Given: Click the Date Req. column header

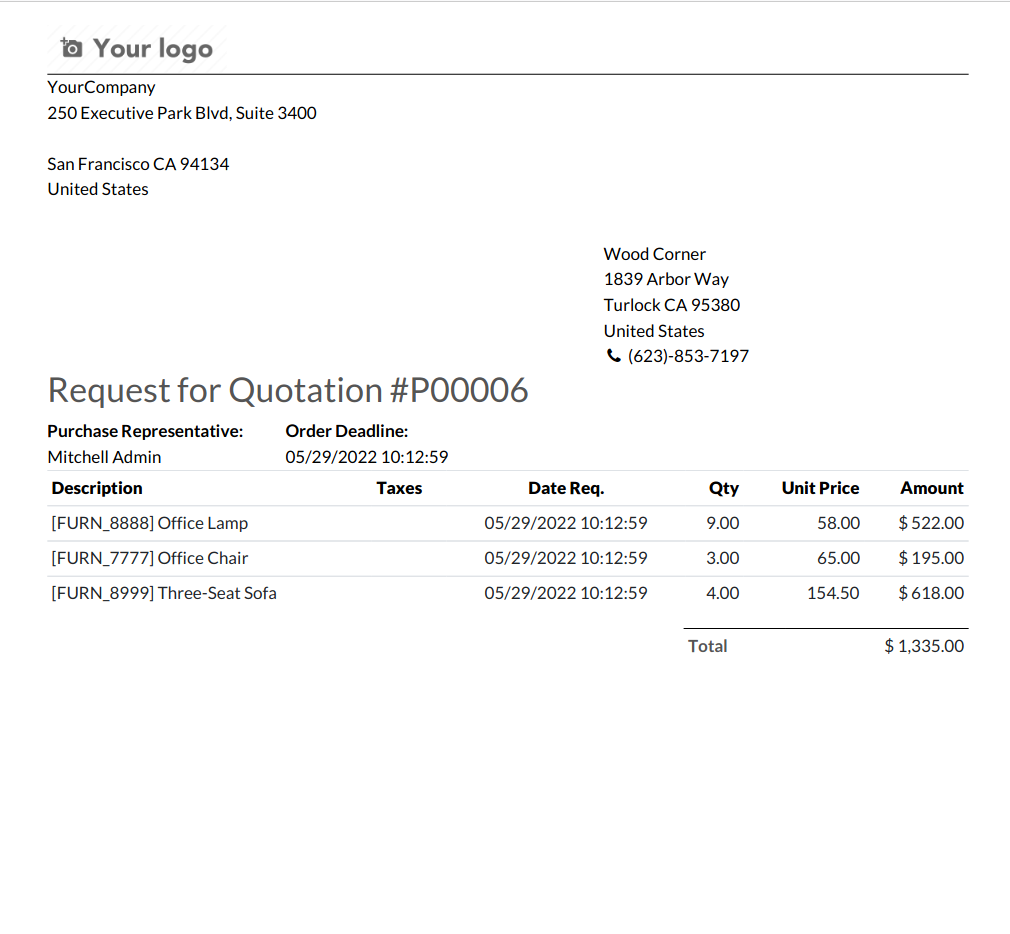Looking at the screenshot, I should 566,488.
